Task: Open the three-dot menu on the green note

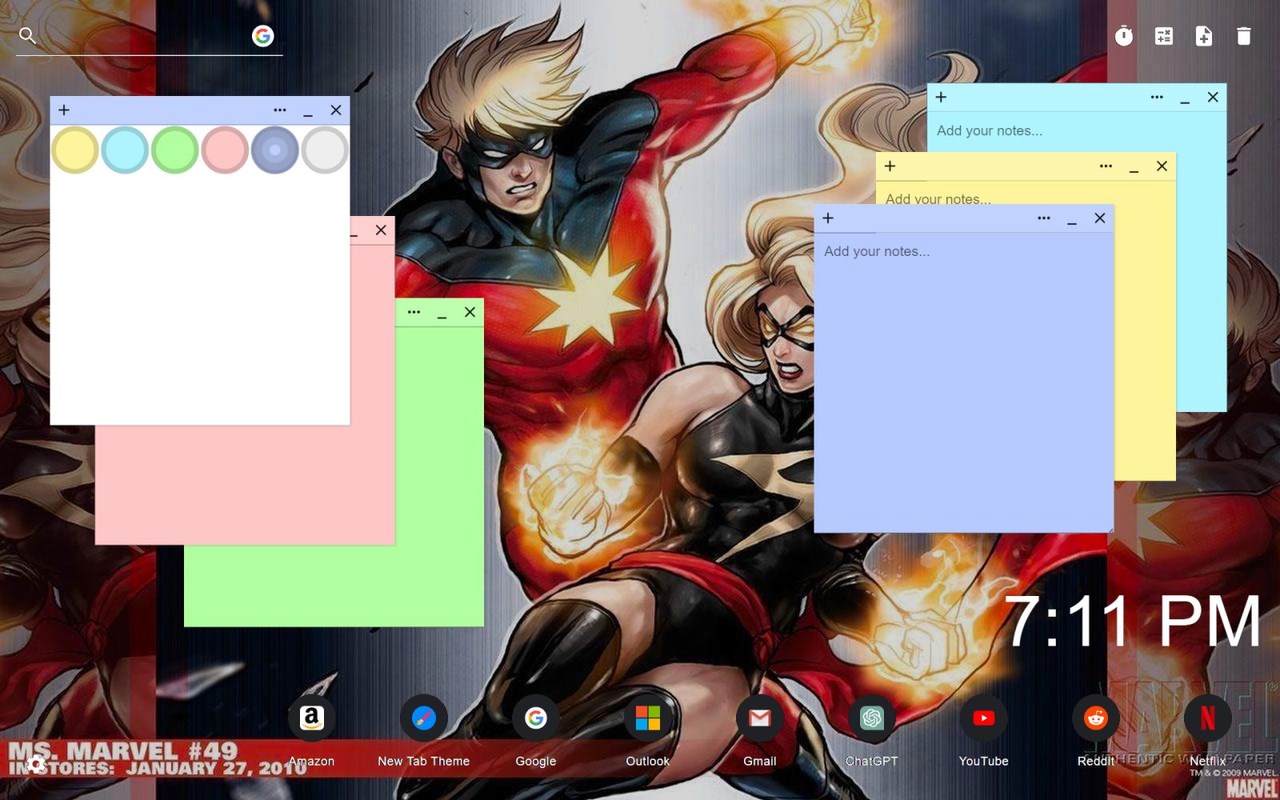Action: coord(414,312)
